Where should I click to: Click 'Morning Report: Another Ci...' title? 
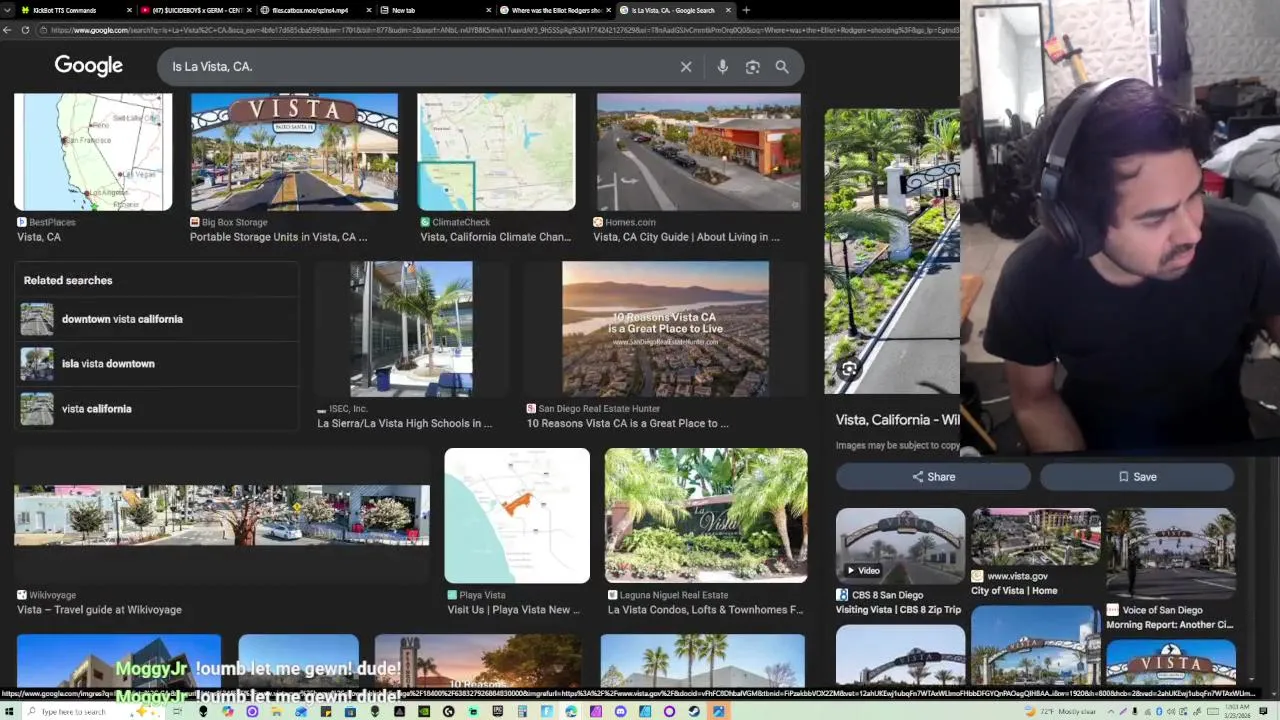[x=1169, y=625]
